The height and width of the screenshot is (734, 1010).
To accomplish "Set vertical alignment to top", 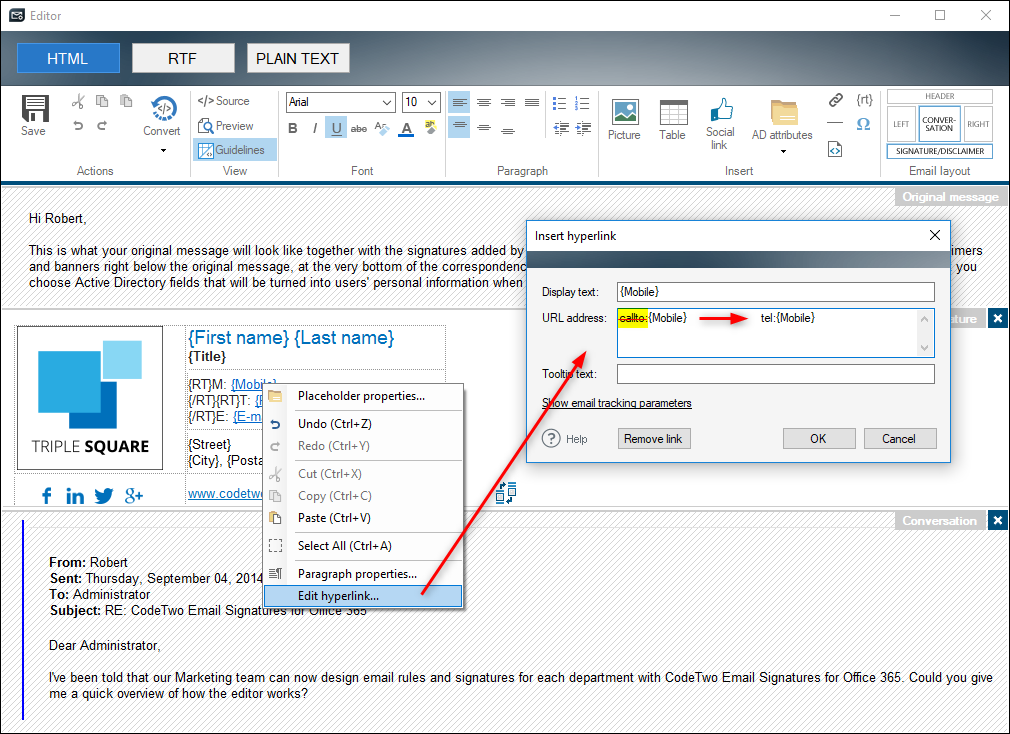I will pos(459,127).
